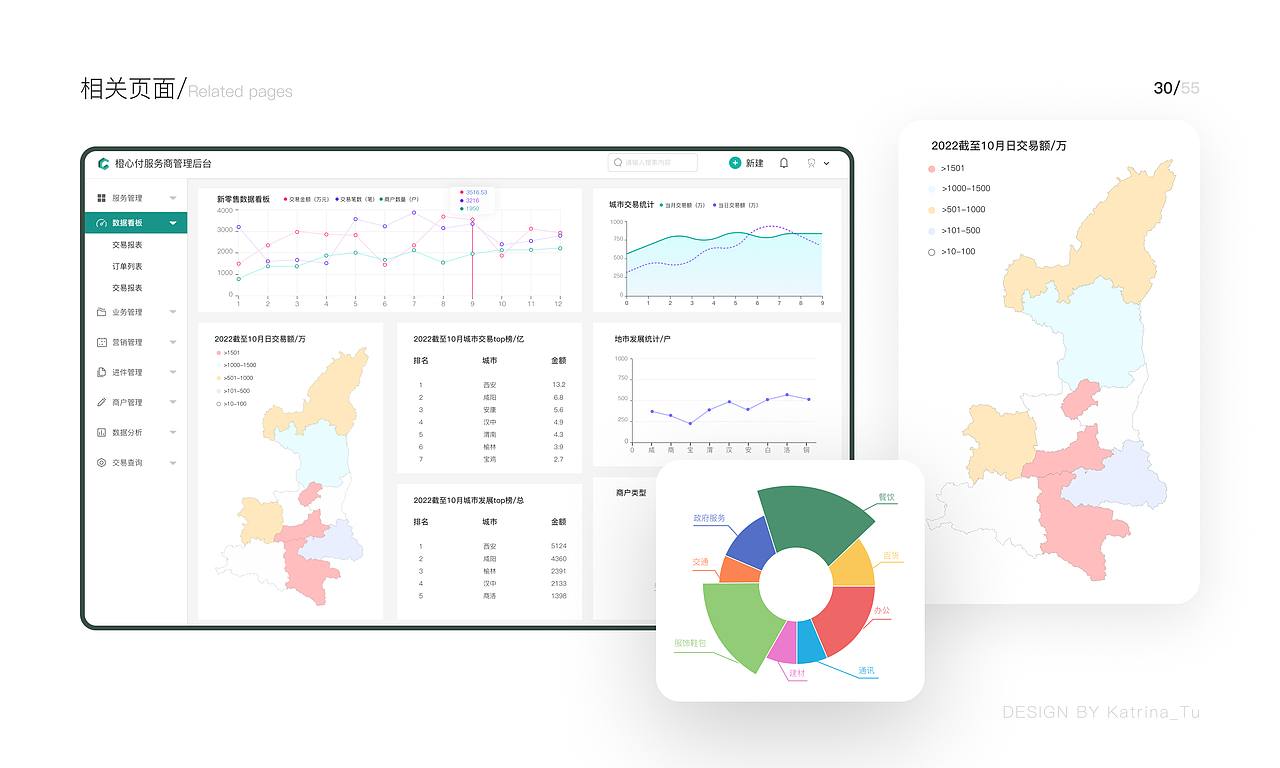Click the user avatar icon in header

(x=811, y=163)
